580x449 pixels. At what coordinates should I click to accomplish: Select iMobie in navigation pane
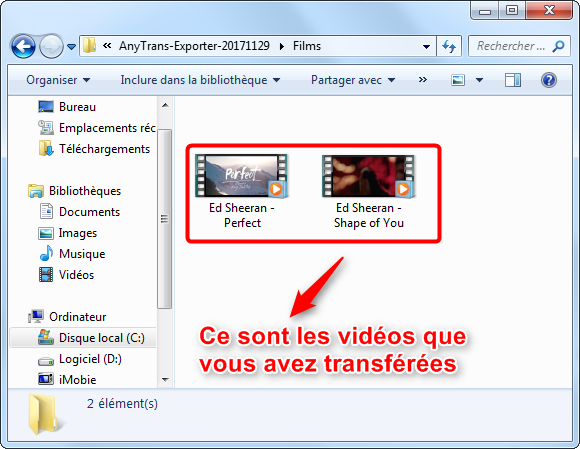coord(78,380)
